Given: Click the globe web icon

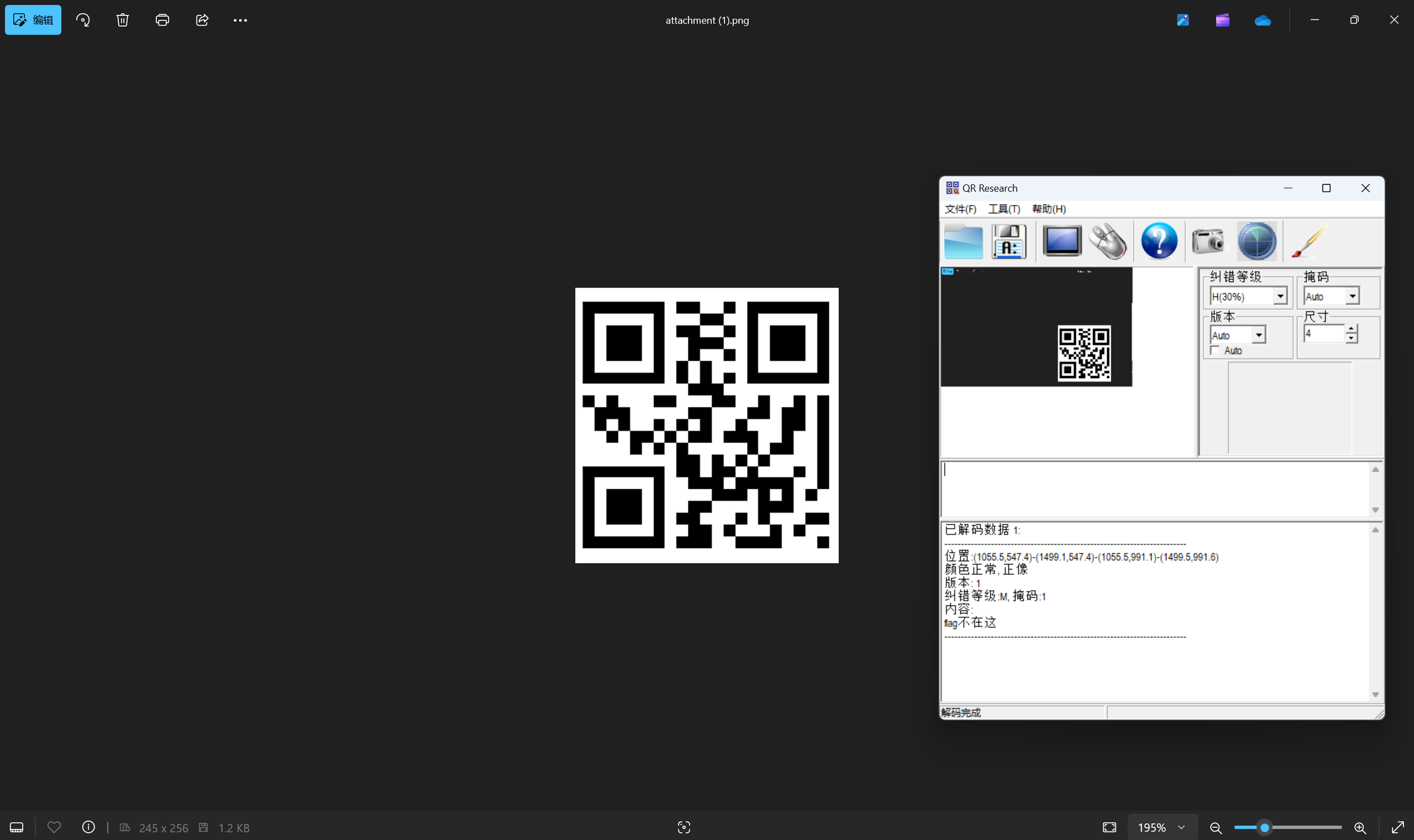Looking at the screenshot, I should [1257, 241].
